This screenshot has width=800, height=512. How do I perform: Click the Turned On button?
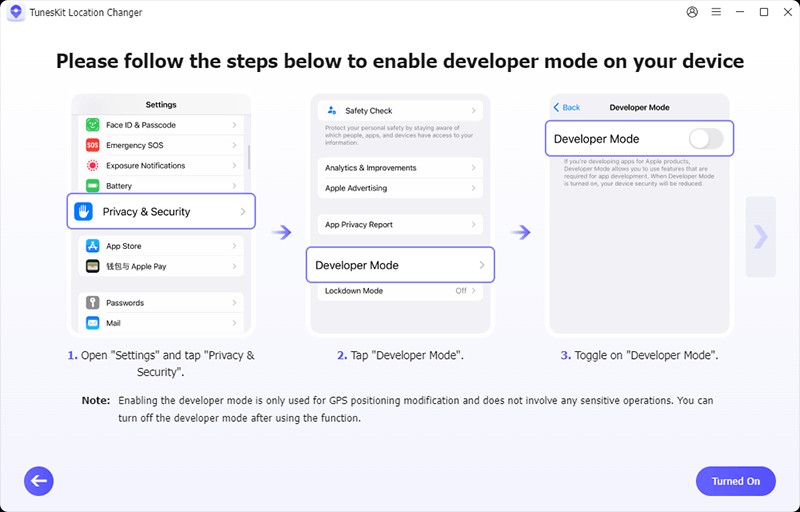[x=736, y=481]
